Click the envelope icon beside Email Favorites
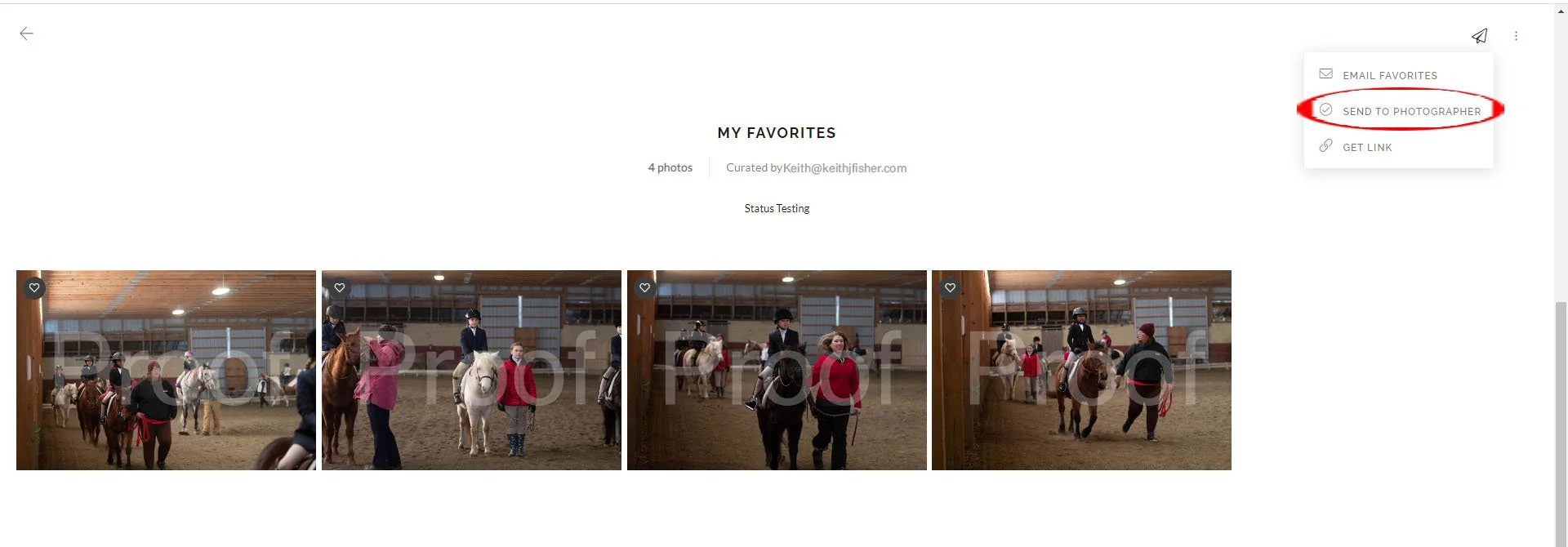The height and width of the screenshot is (547, 1568). click(x=1325, y=74)
